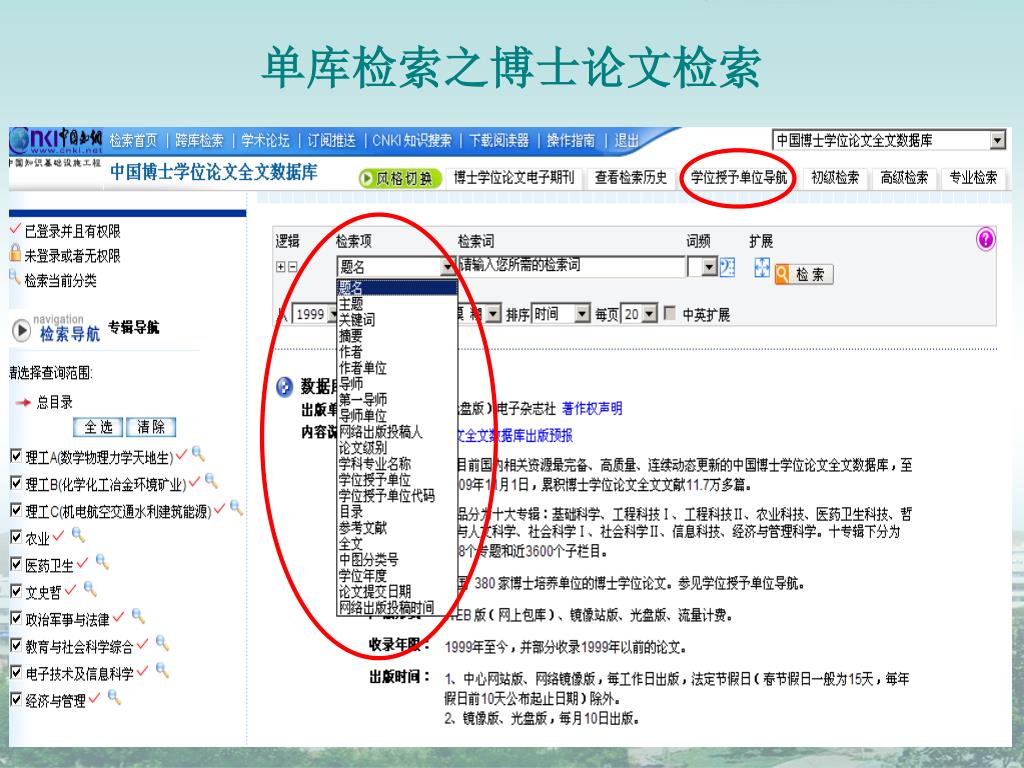The height and width of the screenshot is (768, 1024).
Task: Click the green 风格切换 button
Action: point(400,178)
